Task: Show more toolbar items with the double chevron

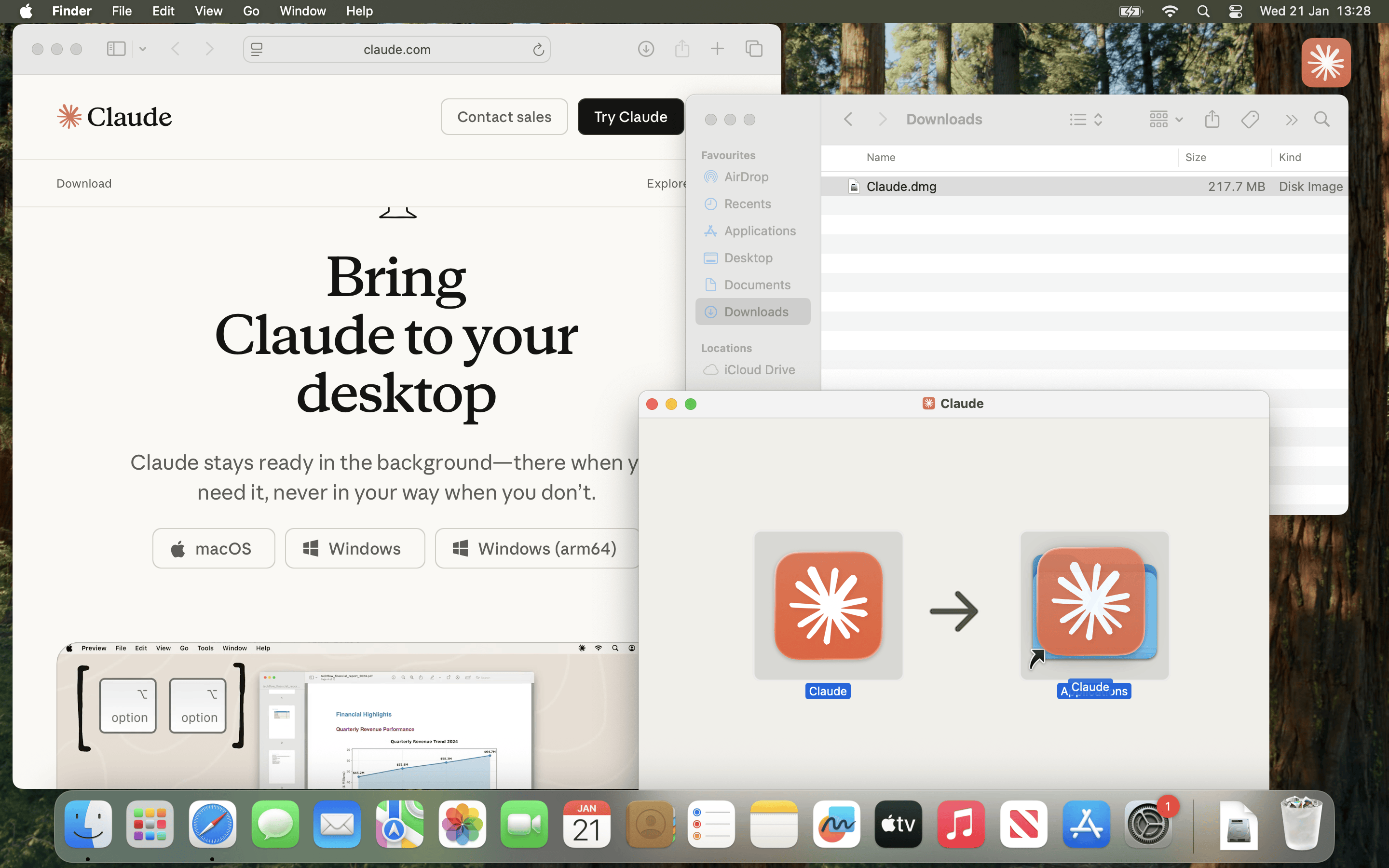Action: pyautogui.click(x=1292, y=119)
